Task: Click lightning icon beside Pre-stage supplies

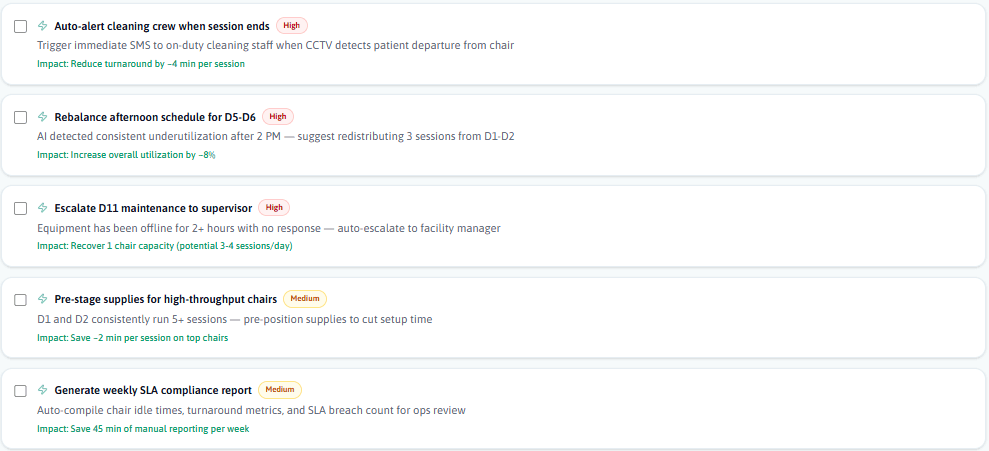Action: click(x=42, y=299)
